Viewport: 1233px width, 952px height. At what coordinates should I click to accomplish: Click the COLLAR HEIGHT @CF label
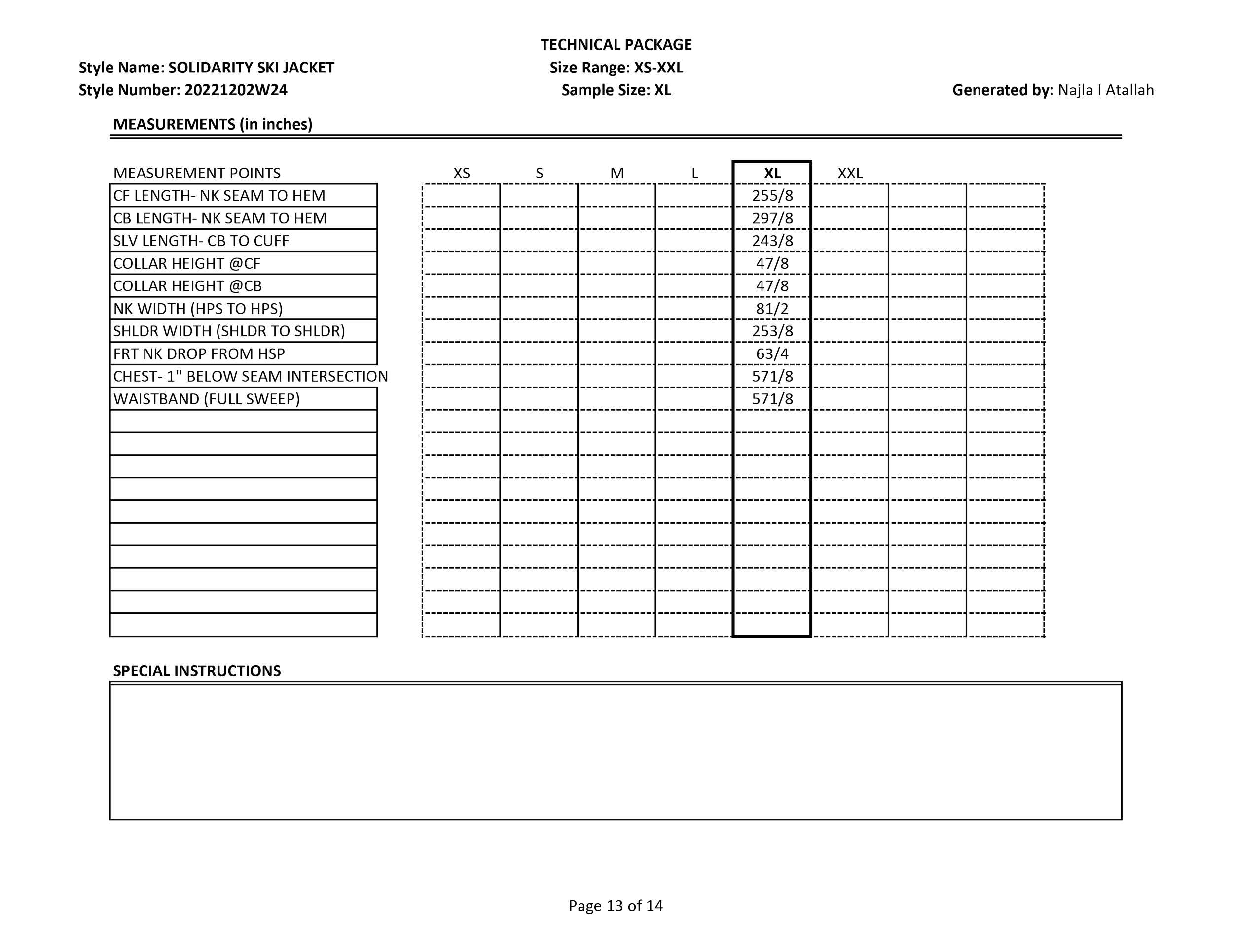(x=187, y=264)
